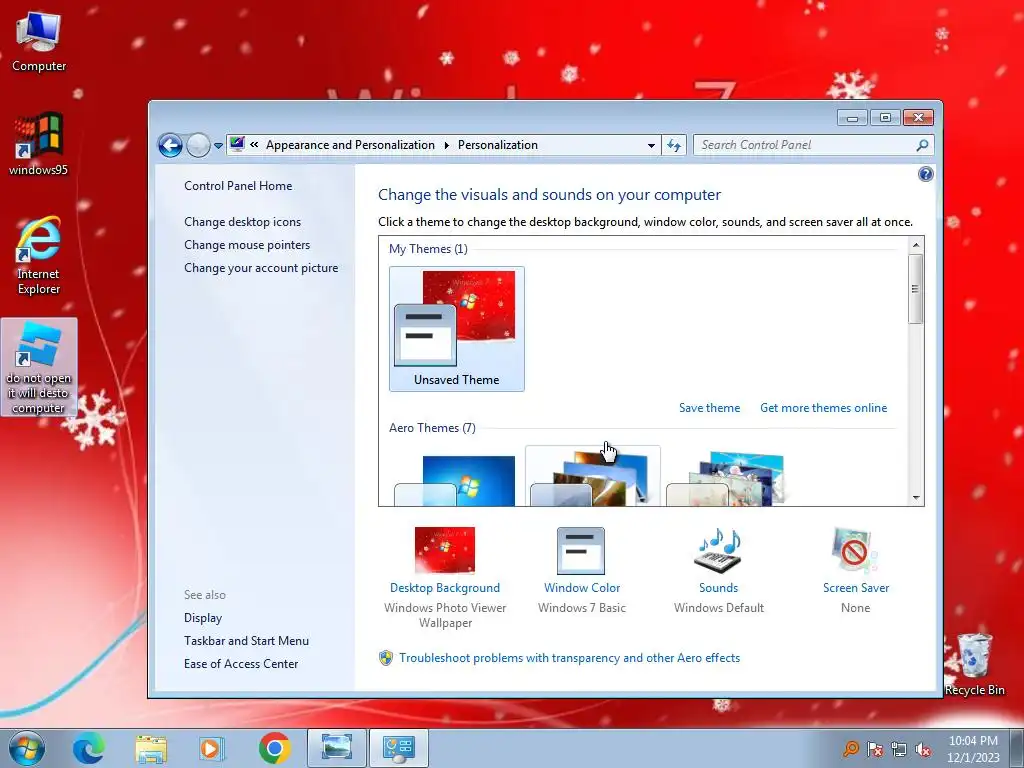This screenshot has height=768, width=1024.
Task: Open Change desktop icons
Action: pyautogui.click(x=242, y=222)
